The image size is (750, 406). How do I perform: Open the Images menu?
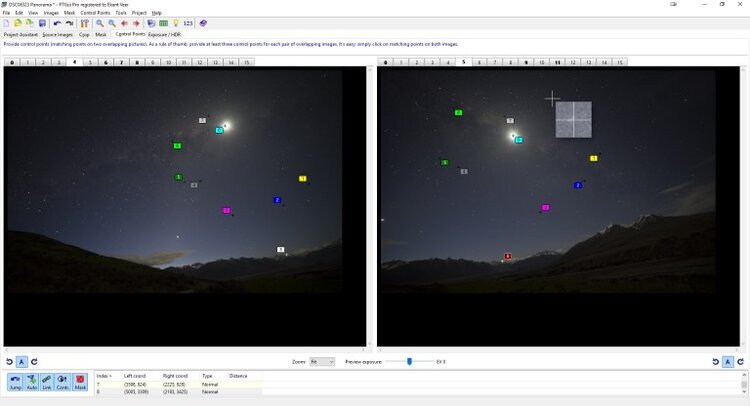pyautogui.click(x=51, y=13)
